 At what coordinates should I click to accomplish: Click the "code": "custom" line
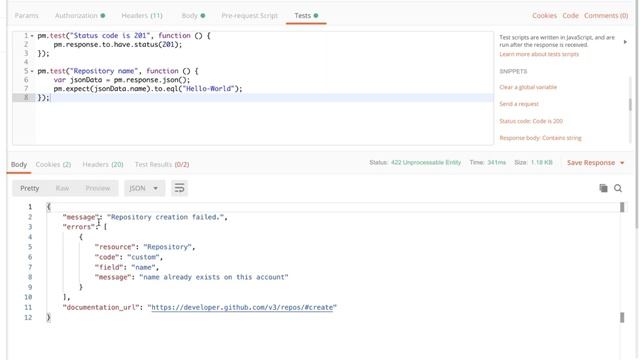tap(129, 257)
